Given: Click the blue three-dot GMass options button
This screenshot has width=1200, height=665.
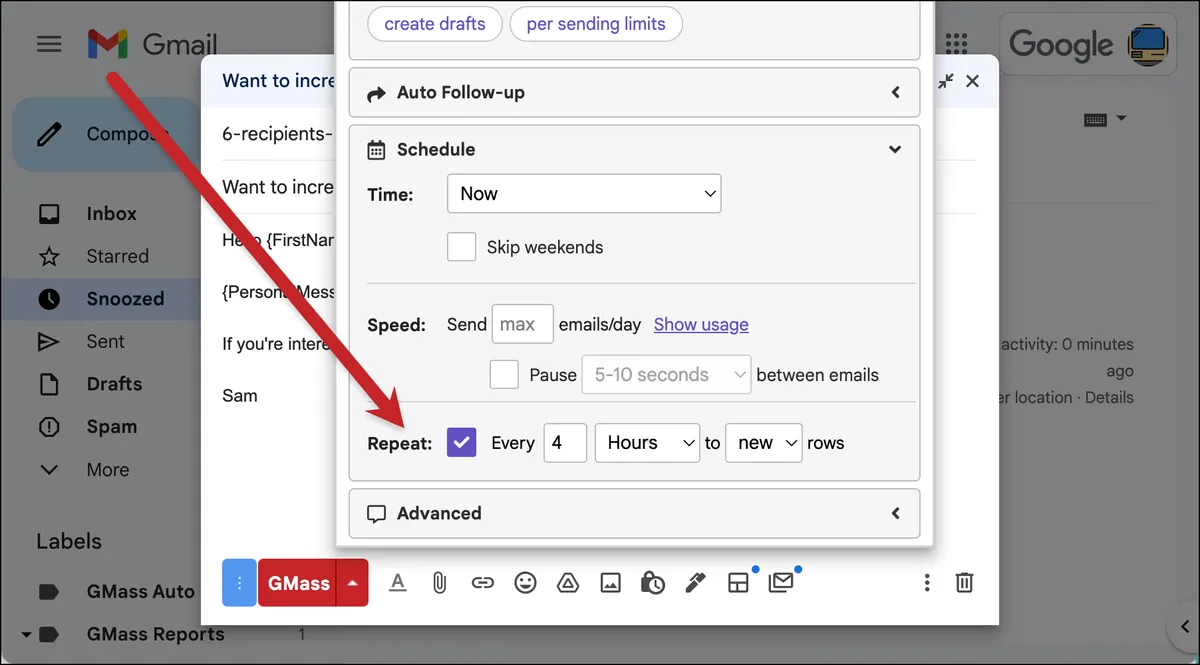Looking at the screenshot, I should pyautogui.click(x=239, y=583).
